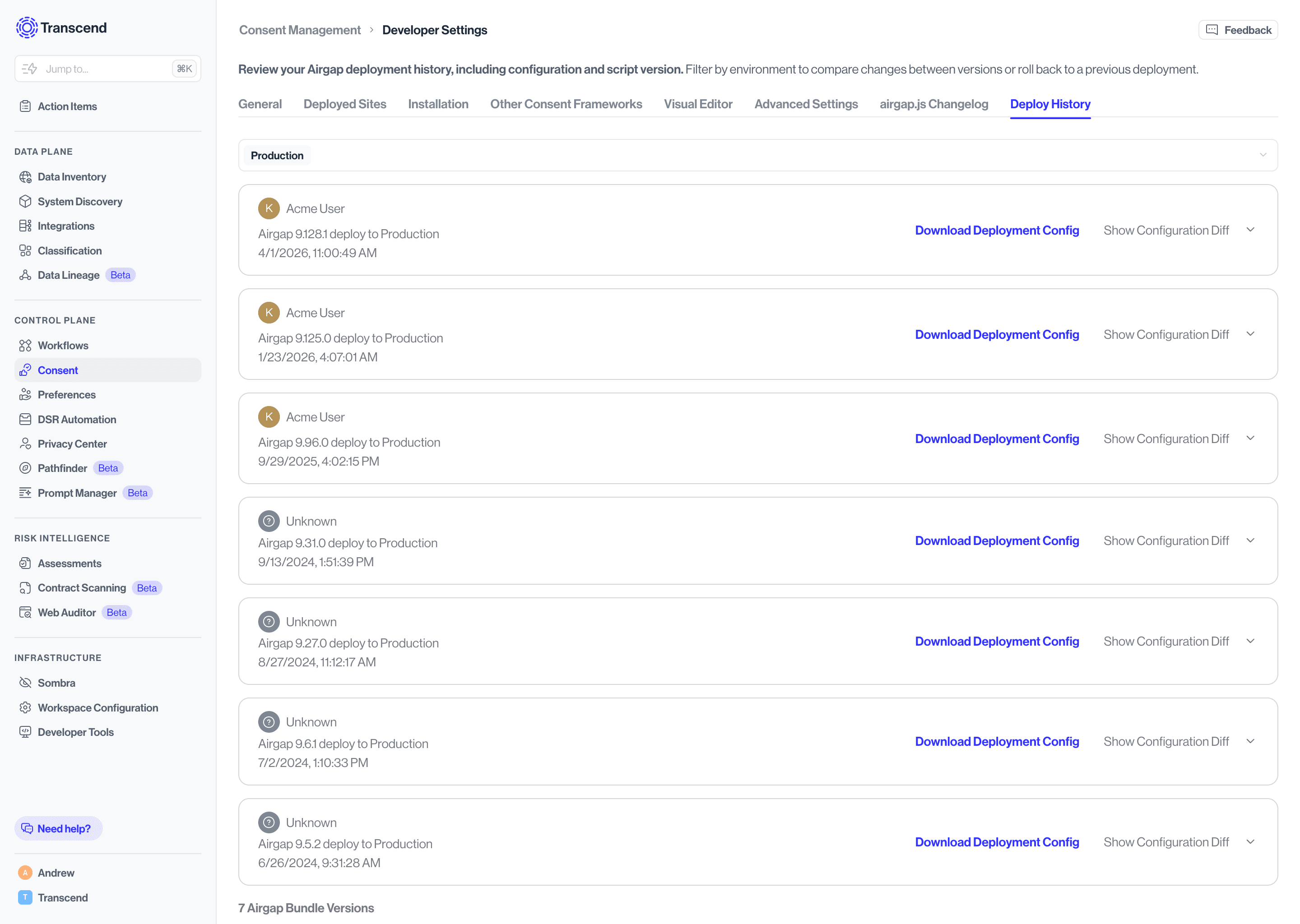1300x924 pixels.
Task: Open the Advanced Settings tab
Action: (x=806, y=104)
